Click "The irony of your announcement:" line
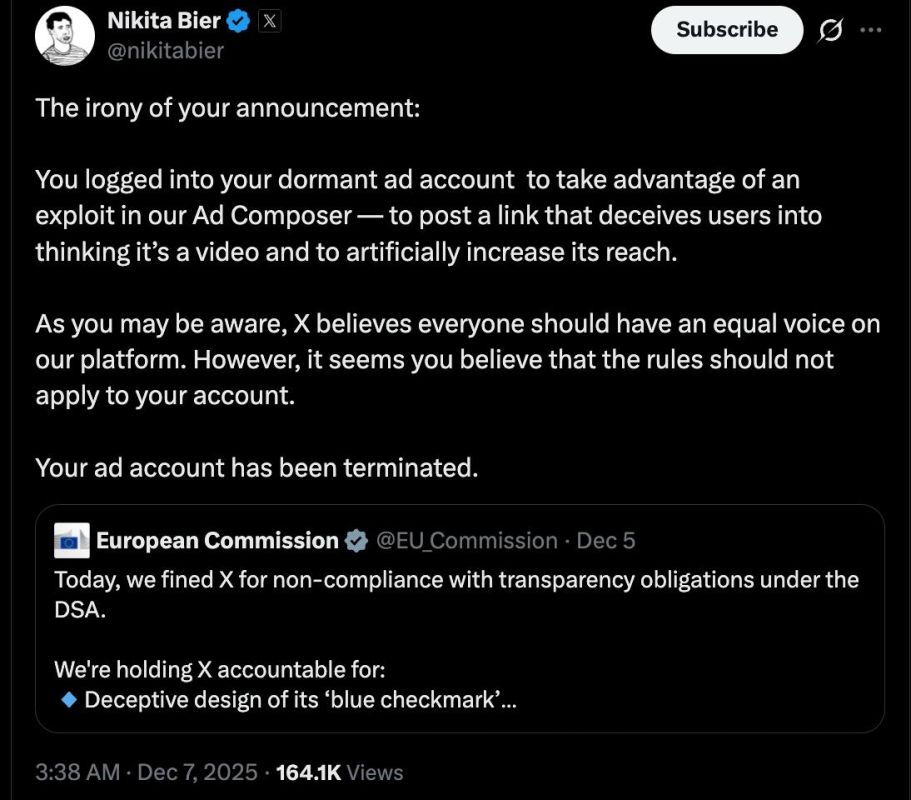Screen dimensions: 911x800 (229, 108)
